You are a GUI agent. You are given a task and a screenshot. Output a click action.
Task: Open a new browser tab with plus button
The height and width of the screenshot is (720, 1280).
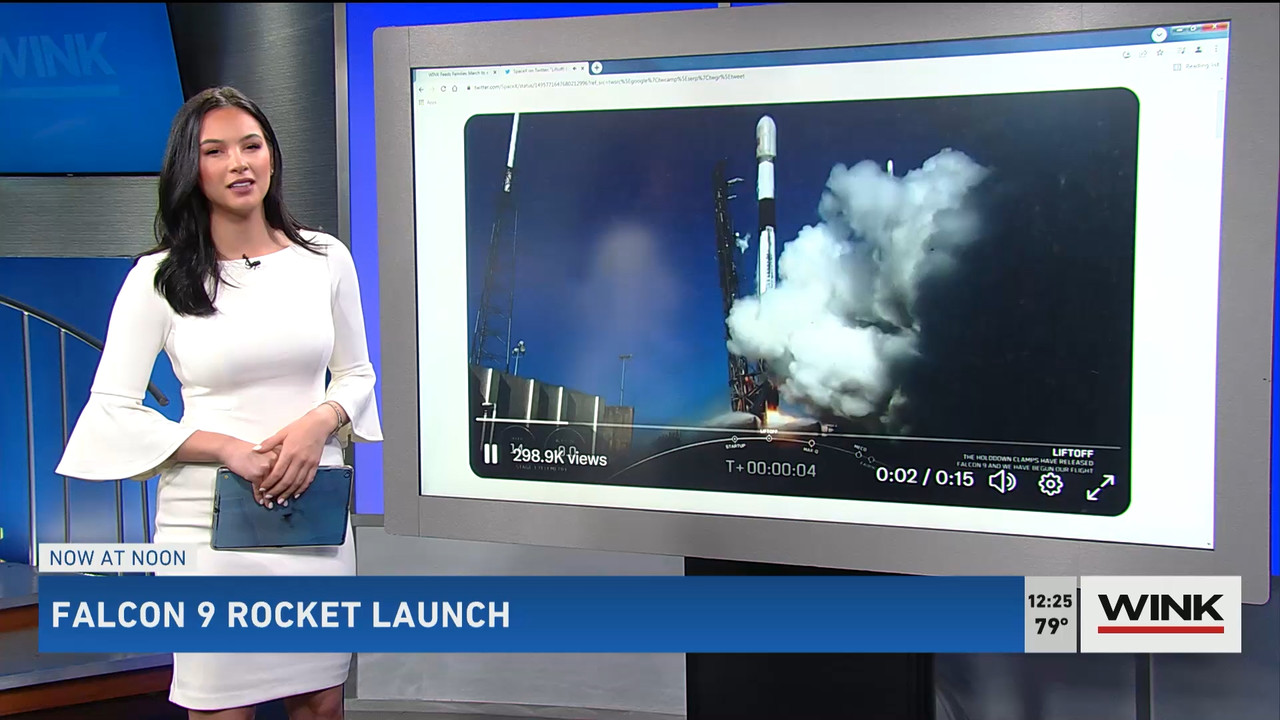click(596, 67)
